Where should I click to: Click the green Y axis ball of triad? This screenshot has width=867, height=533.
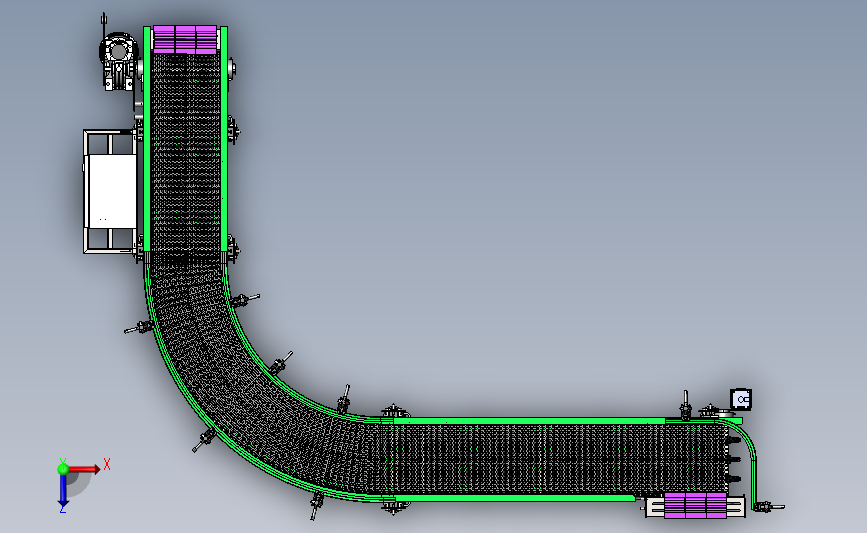click(63, 469)
